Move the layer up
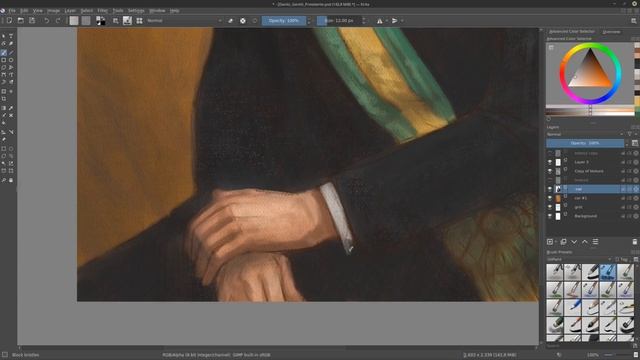The width and height of the screenshot is (640, 360). 584,242
